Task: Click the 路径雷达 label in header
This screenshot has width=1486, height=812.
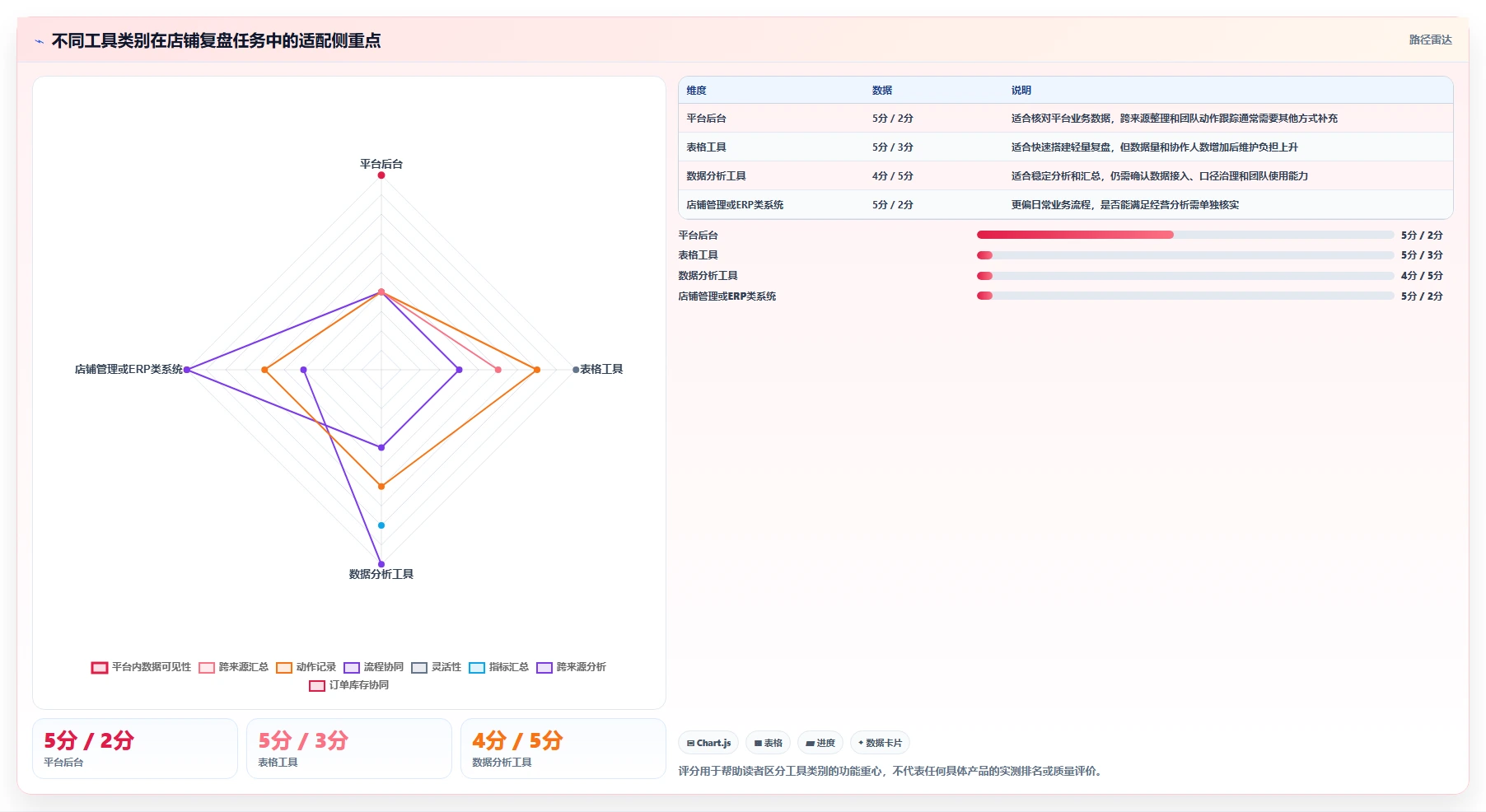Action: coord(1430,40)
